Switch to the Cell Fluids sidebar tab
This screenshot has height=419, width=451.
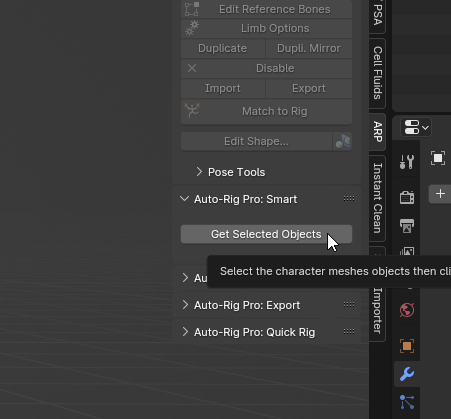[377, 73]
